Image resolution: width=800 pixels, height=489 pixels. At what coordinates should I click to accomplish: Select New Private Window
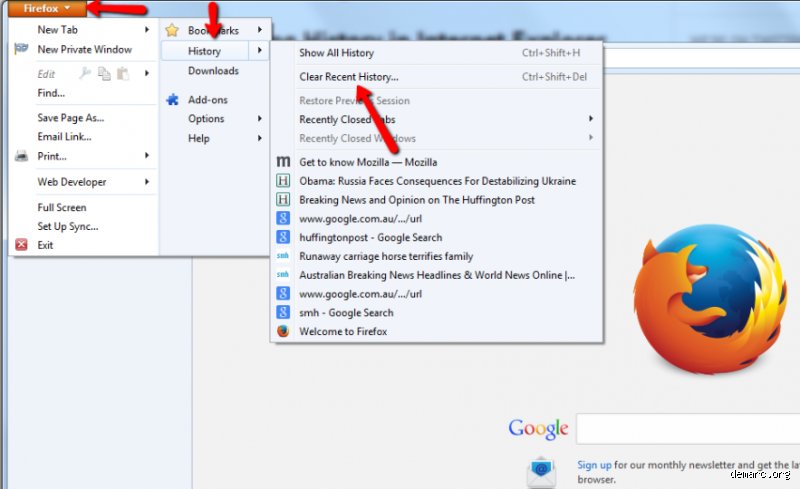(x=85, y=50)
